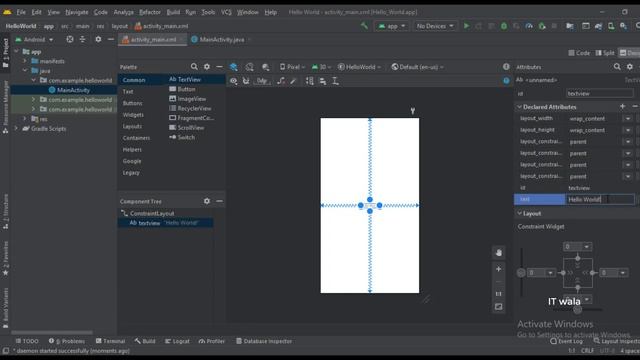Open the Palette settings gear

(207, 67)
